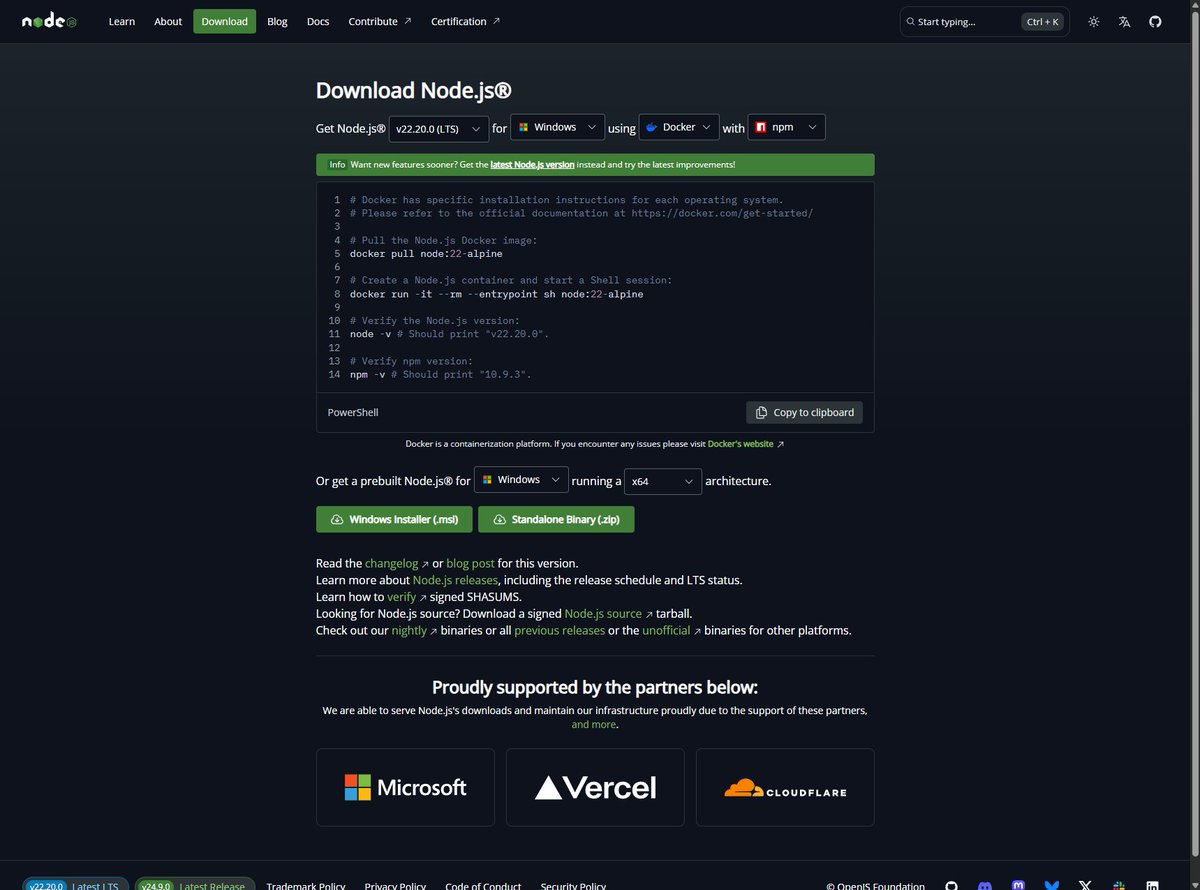
Task: Expand the v22.20.0 (LTS) version dropdown
Action: [x=439, y=129]
